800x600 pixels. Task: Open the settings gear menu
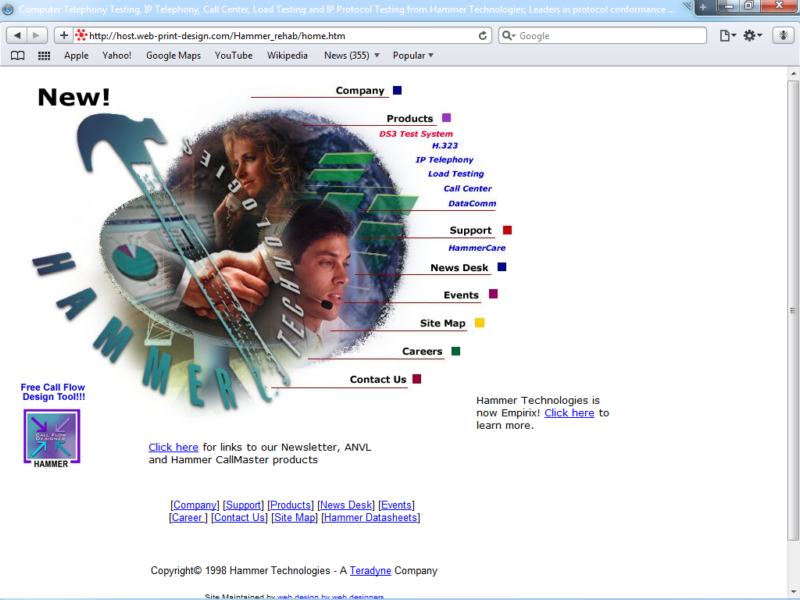pyautogui.click(x=752, y=36)
